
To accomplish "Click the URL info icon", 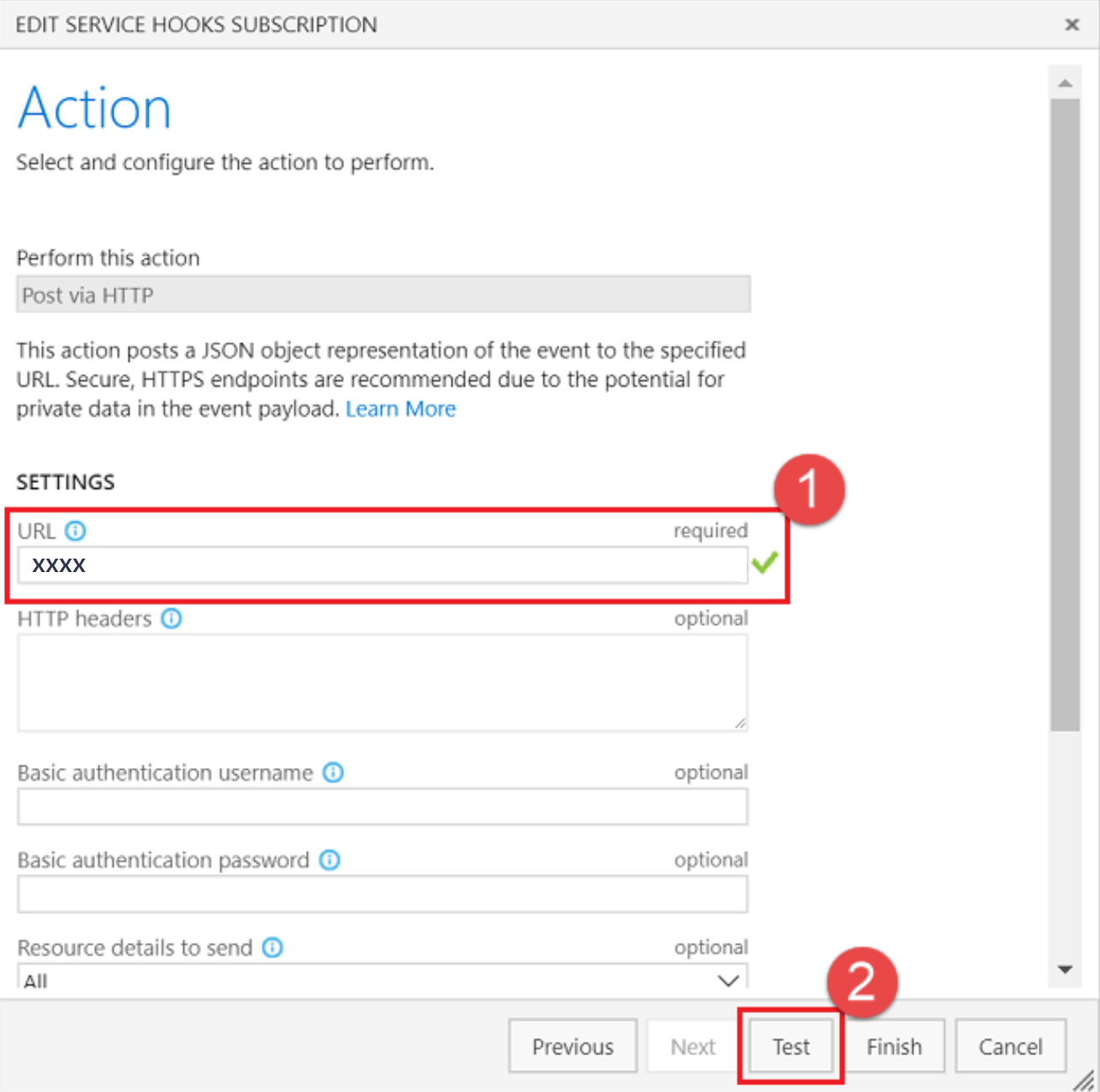I will pyautogui.click(x=77, y=531).
